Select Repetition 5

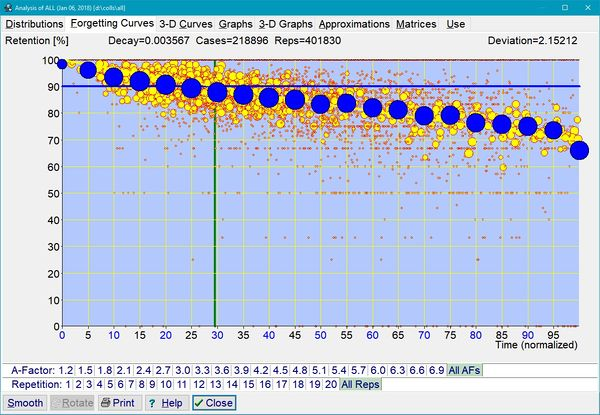(x=110, y=384)
